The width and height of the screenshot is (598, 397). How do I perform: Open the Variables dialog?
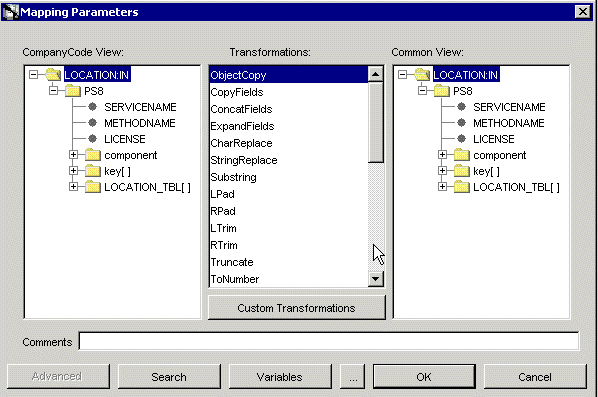click(280, 376)
